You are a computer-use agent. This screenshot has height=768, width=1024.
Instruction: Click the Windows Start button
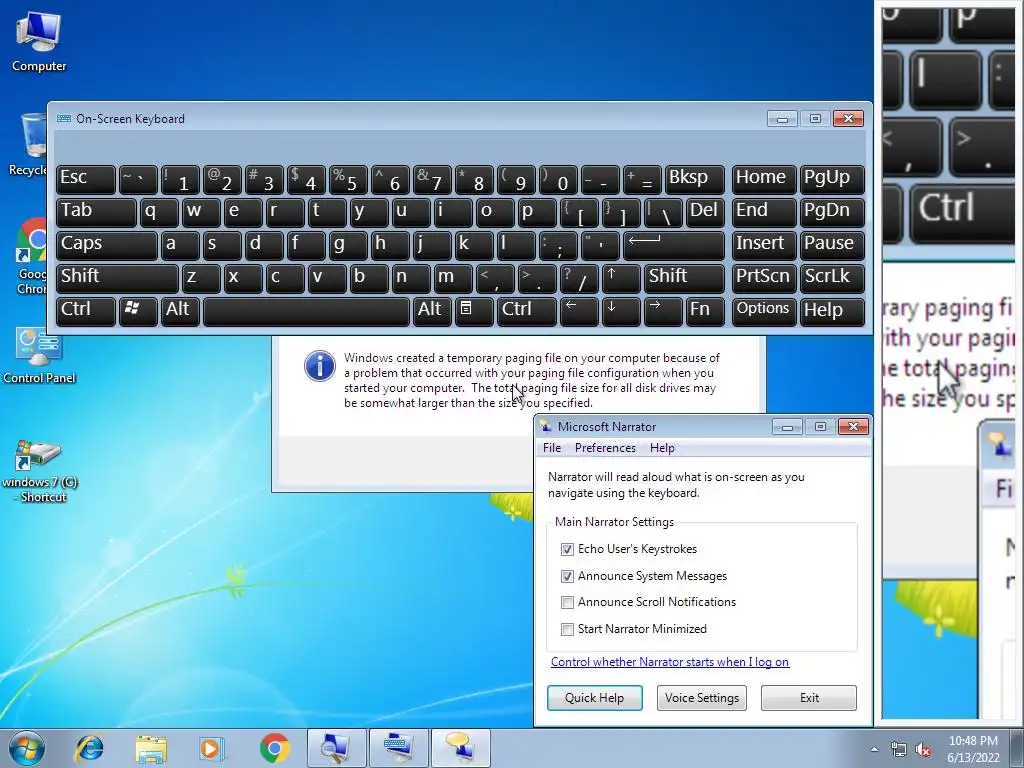(x=26, y=748)
